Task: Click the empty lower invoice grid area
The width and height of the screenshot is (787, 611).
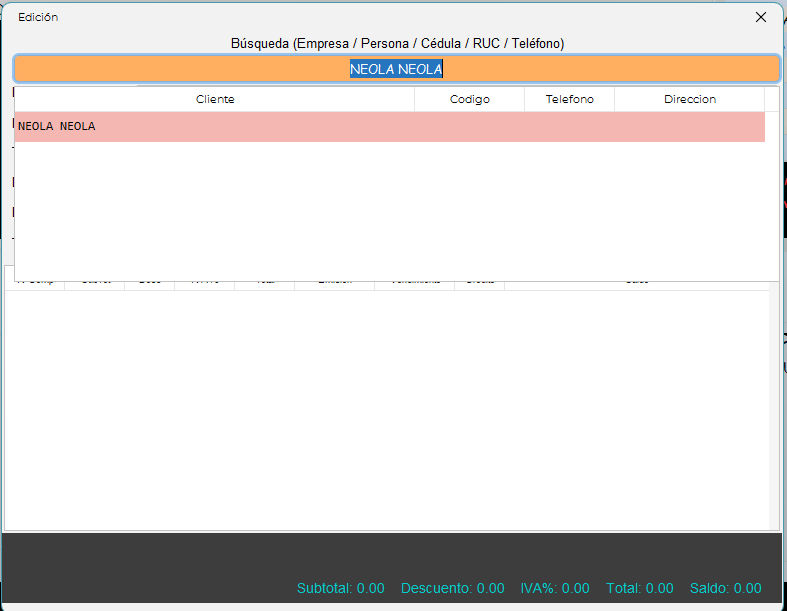Action: coord(385,410)
